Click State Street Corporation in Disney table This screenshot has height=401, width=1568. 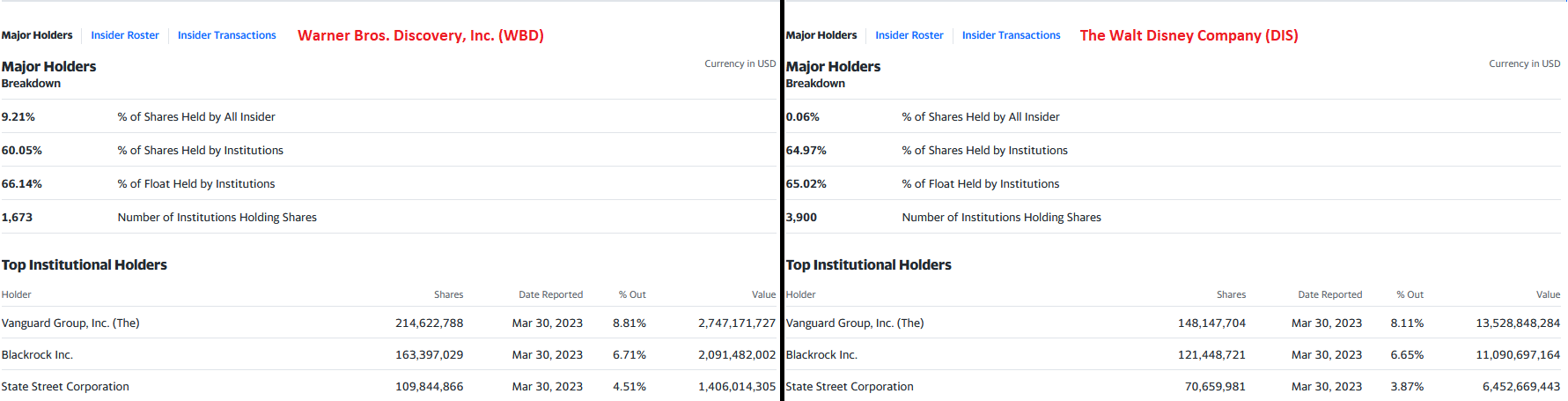click(850, 387)
